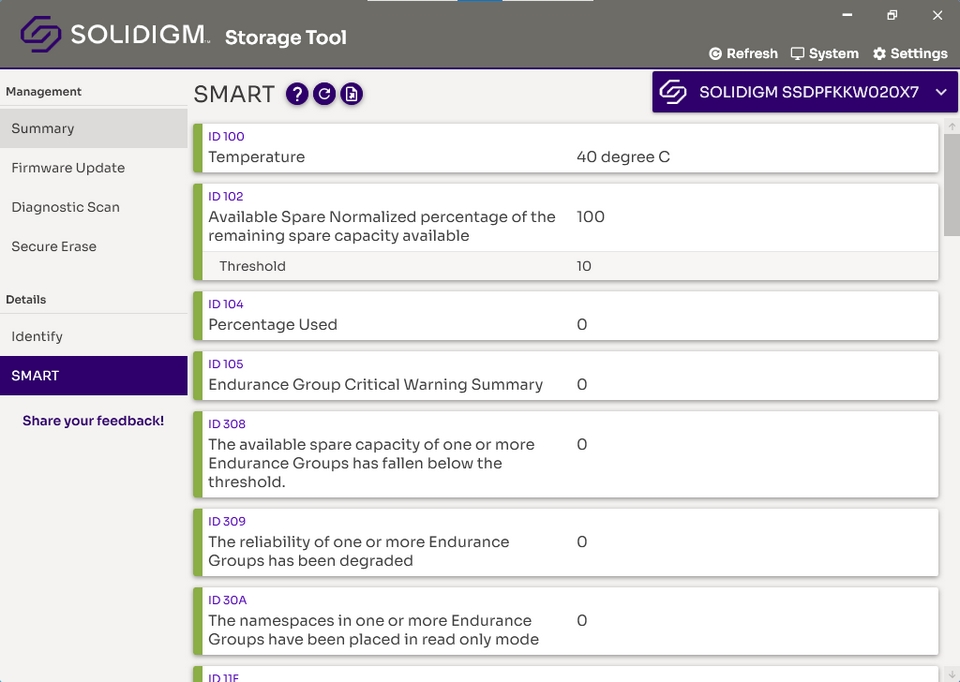The width and height of the screenshot is (960, 682).
Task: Click the scrollbar thumb of SMART list
Action: (952, 185)
